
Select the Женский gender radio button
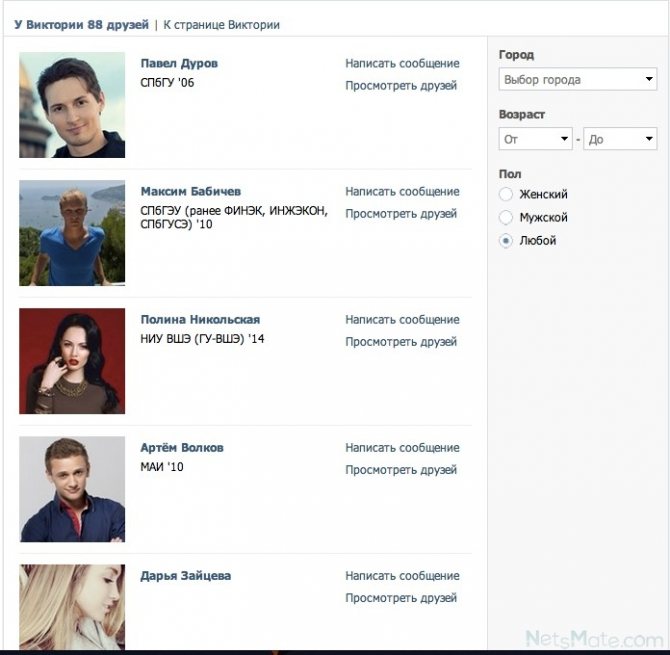(506, 194)
